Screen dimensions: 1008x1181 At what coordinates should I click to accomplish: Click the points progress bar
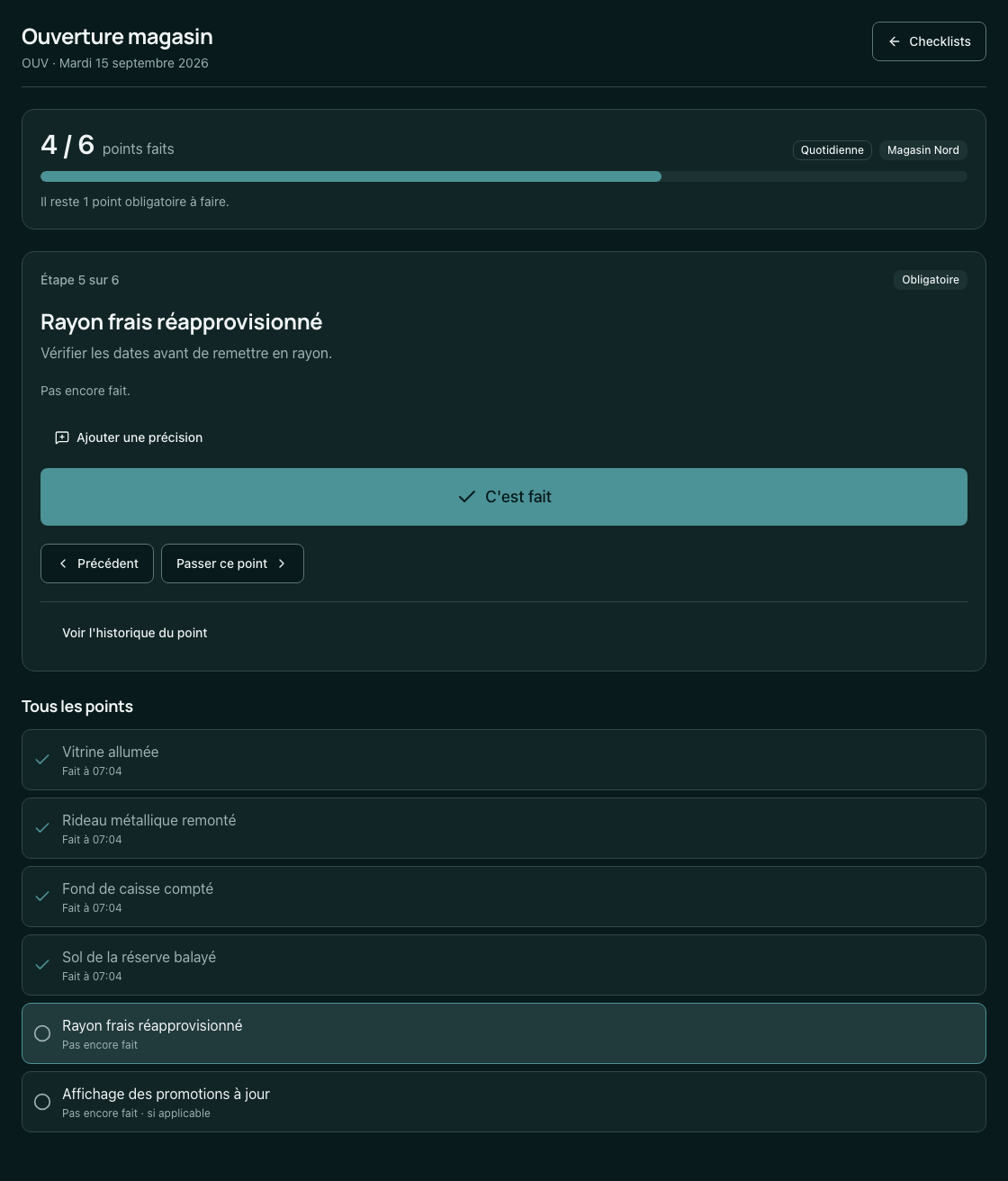(x=504, y=176)
